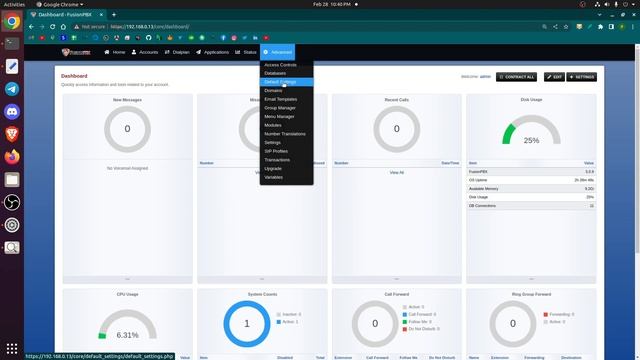The image size is (640, 360).
Task: Open the Status navbar menu
Action: point(246,52)
